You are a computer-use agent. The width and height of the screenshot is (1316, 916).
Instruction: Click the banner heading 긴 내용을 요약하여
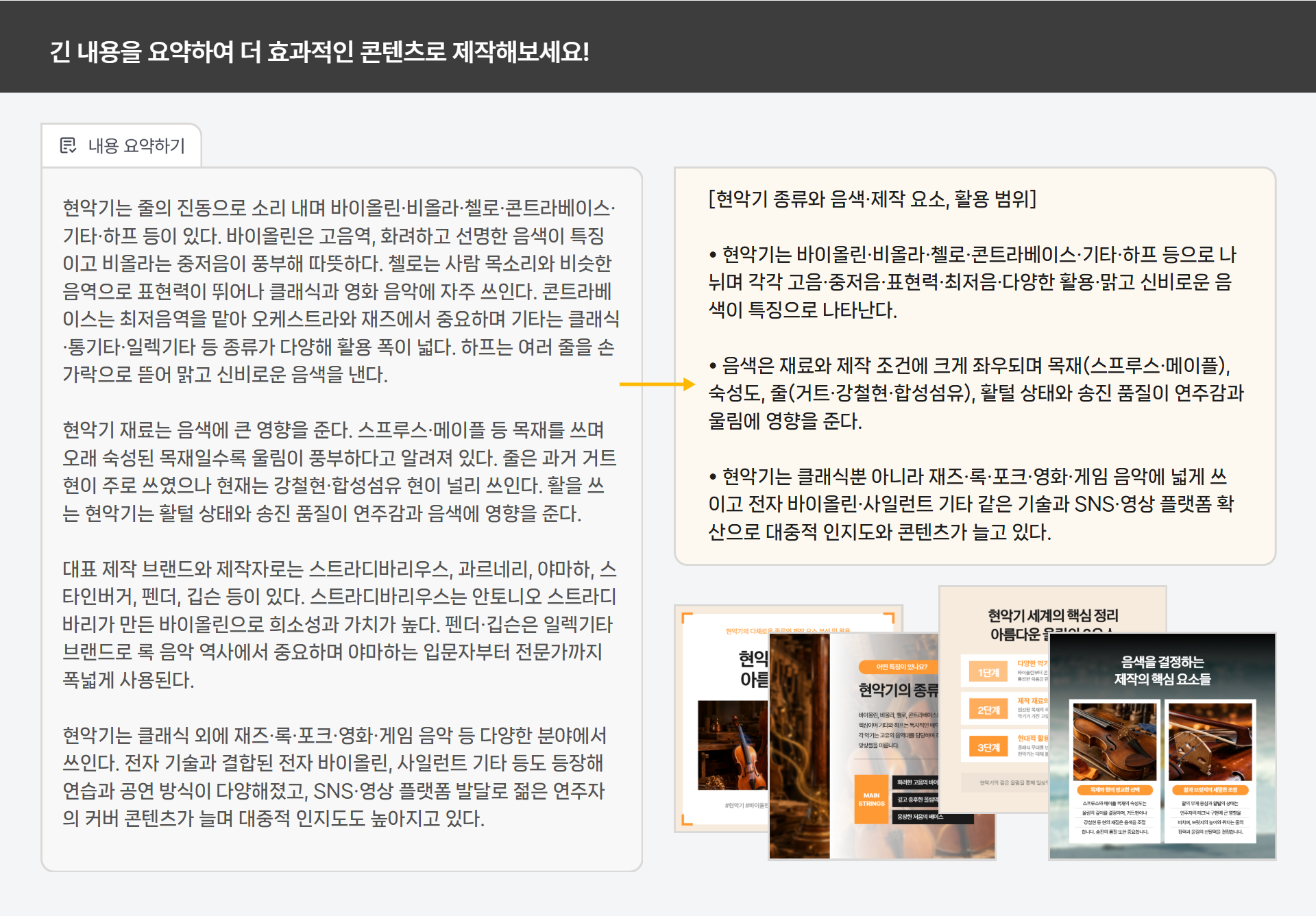pos(319,51)
